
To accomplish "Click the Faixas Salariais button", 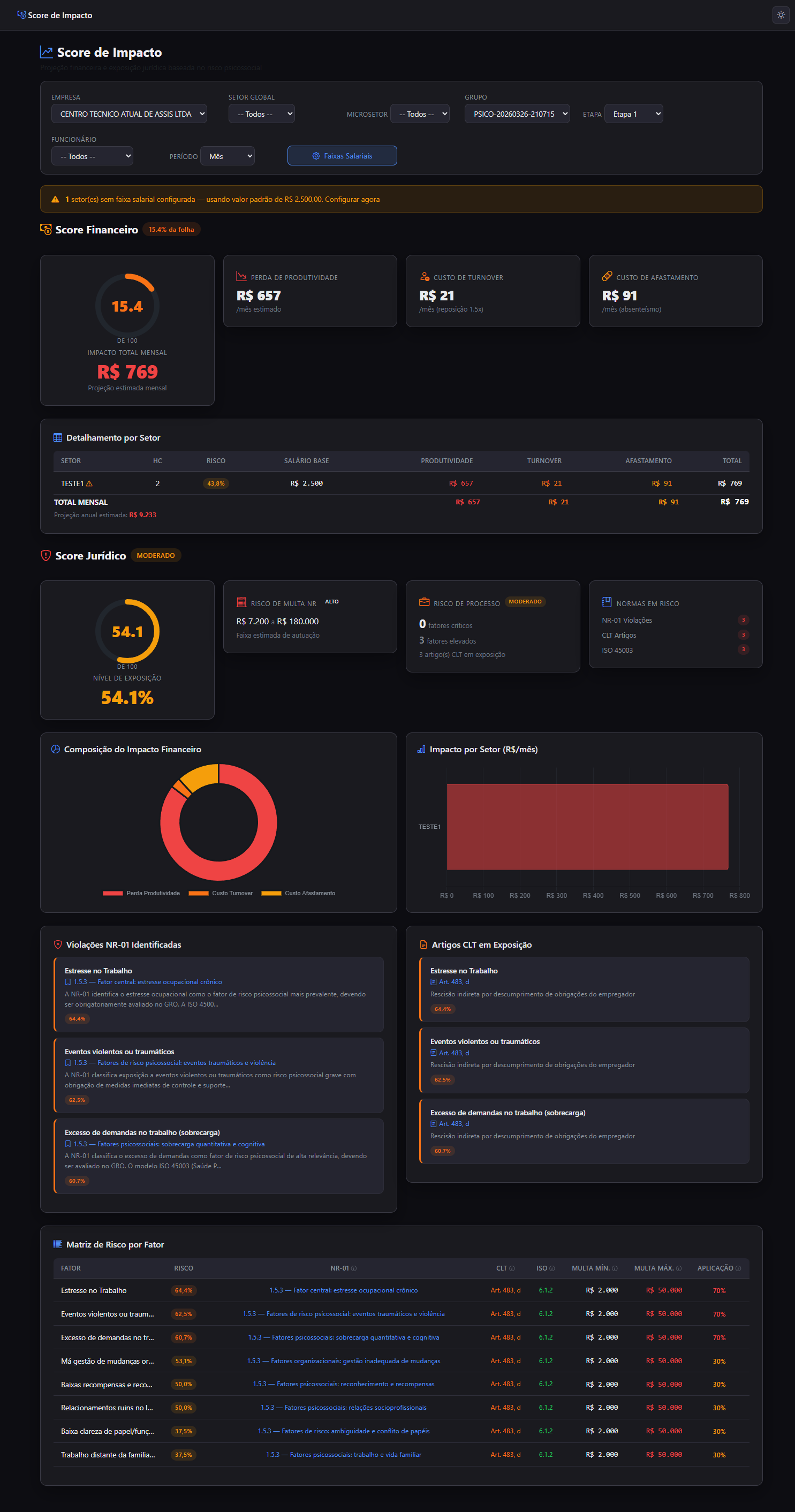I will (342, 156).
